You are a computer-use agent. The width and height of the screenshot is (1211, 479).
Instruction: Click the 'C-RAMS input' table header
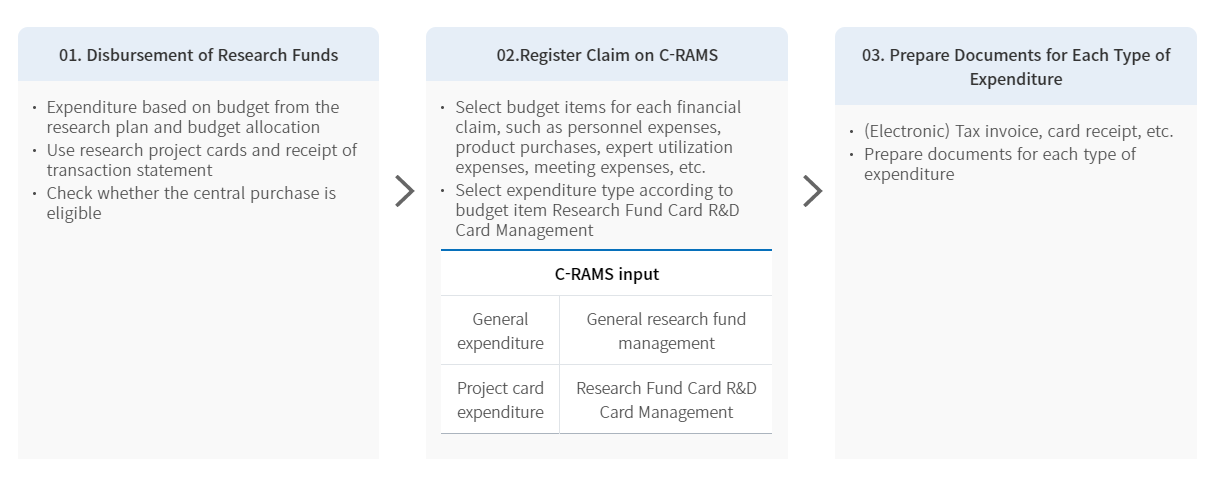606,274
